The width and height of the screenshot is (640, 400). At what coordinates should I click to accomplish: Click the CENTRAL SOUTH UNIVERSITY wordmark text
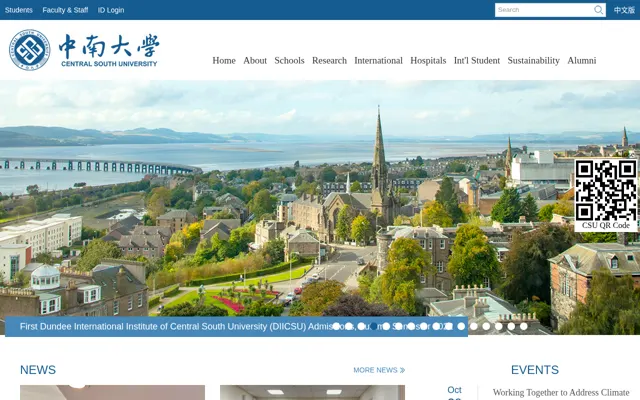(109, 64)
